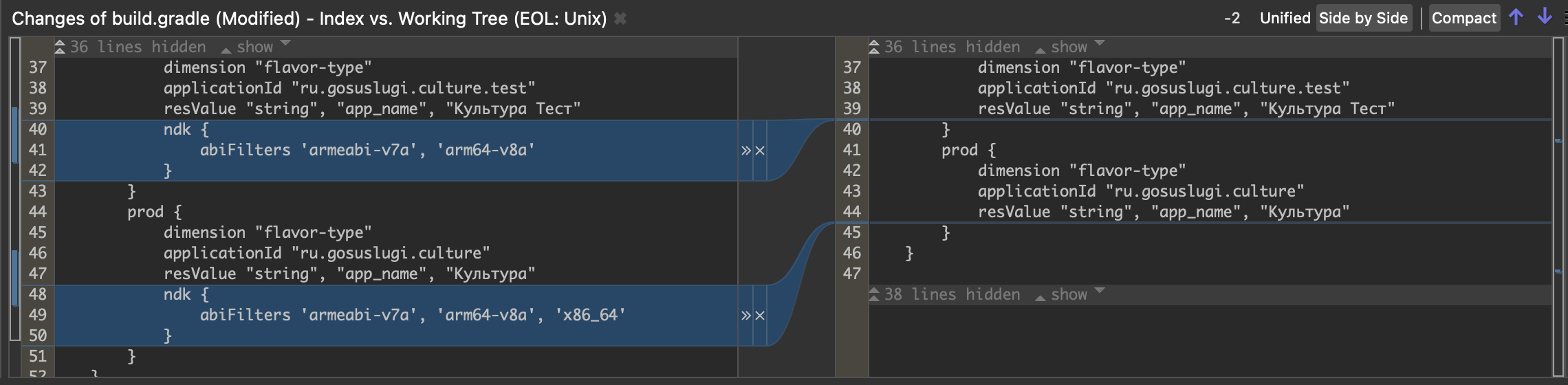This screenshot has width=1568, height=385.
Task: Click lower change marker on right scrollbar
Action: (1558, 272)
